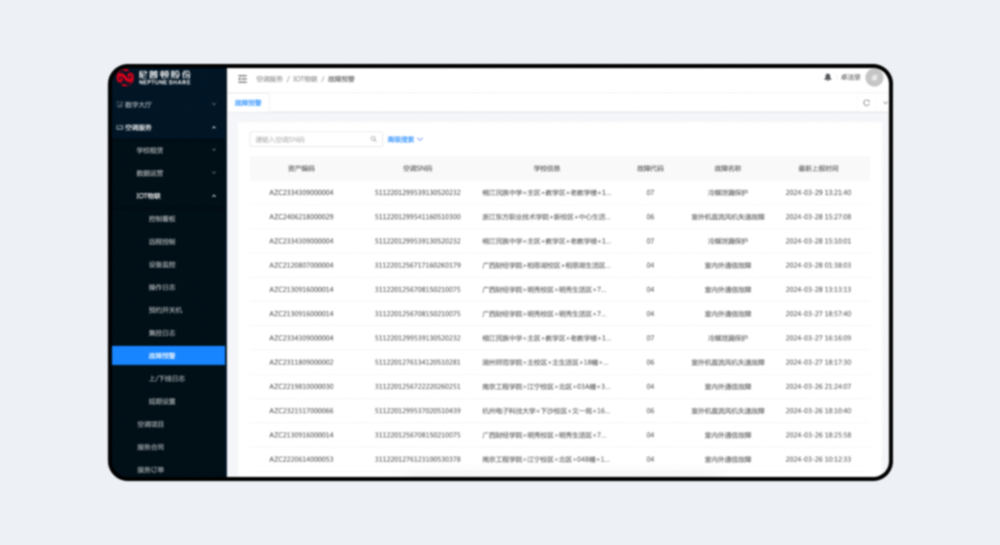The image size is (1000, 545).
Task: Click asset code AZC2321517000066
Action: click(x=301, y=411)
